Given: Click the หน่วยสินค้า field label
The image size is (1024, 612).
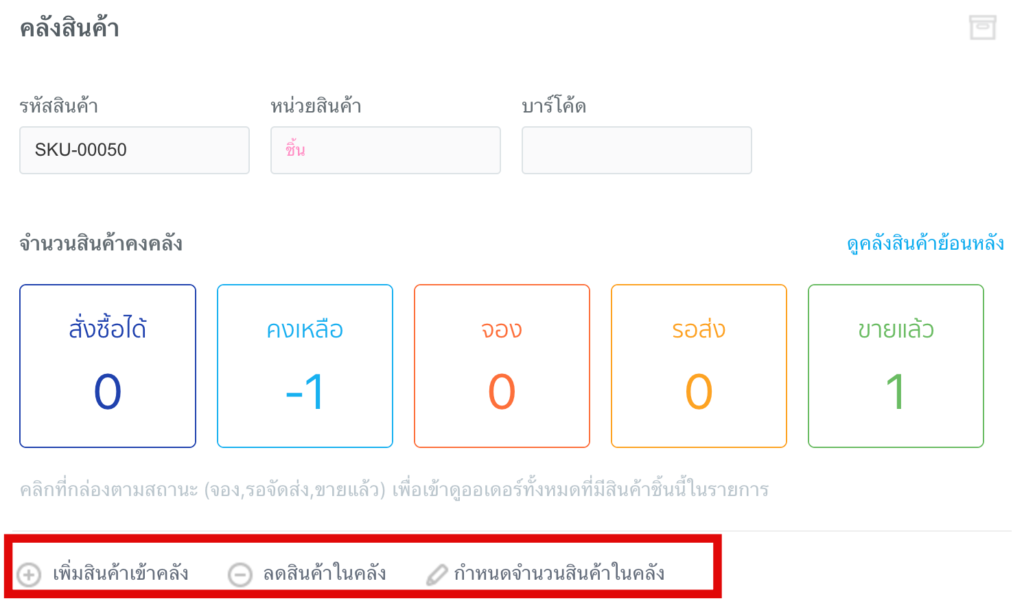Looking at the screenshot, I should tap(315, 105).
